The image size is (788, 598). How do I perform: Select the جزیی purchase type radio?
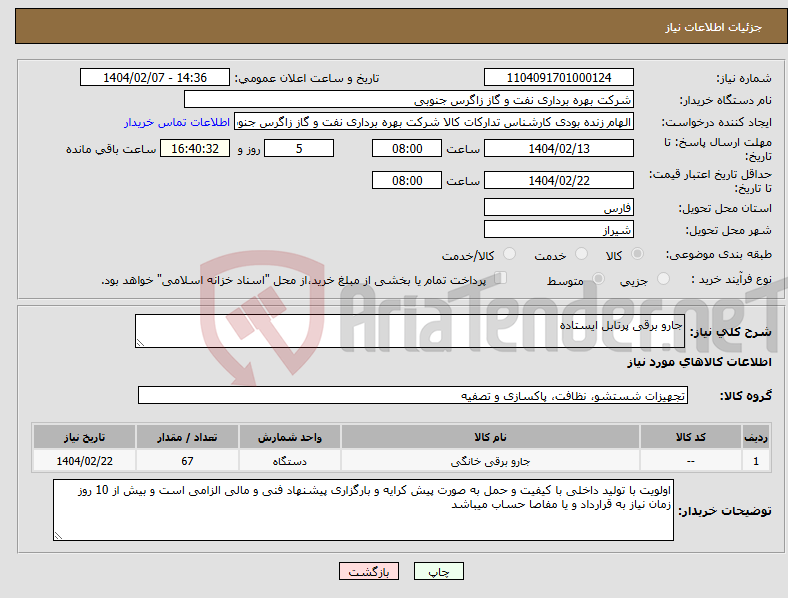[663, 279]
